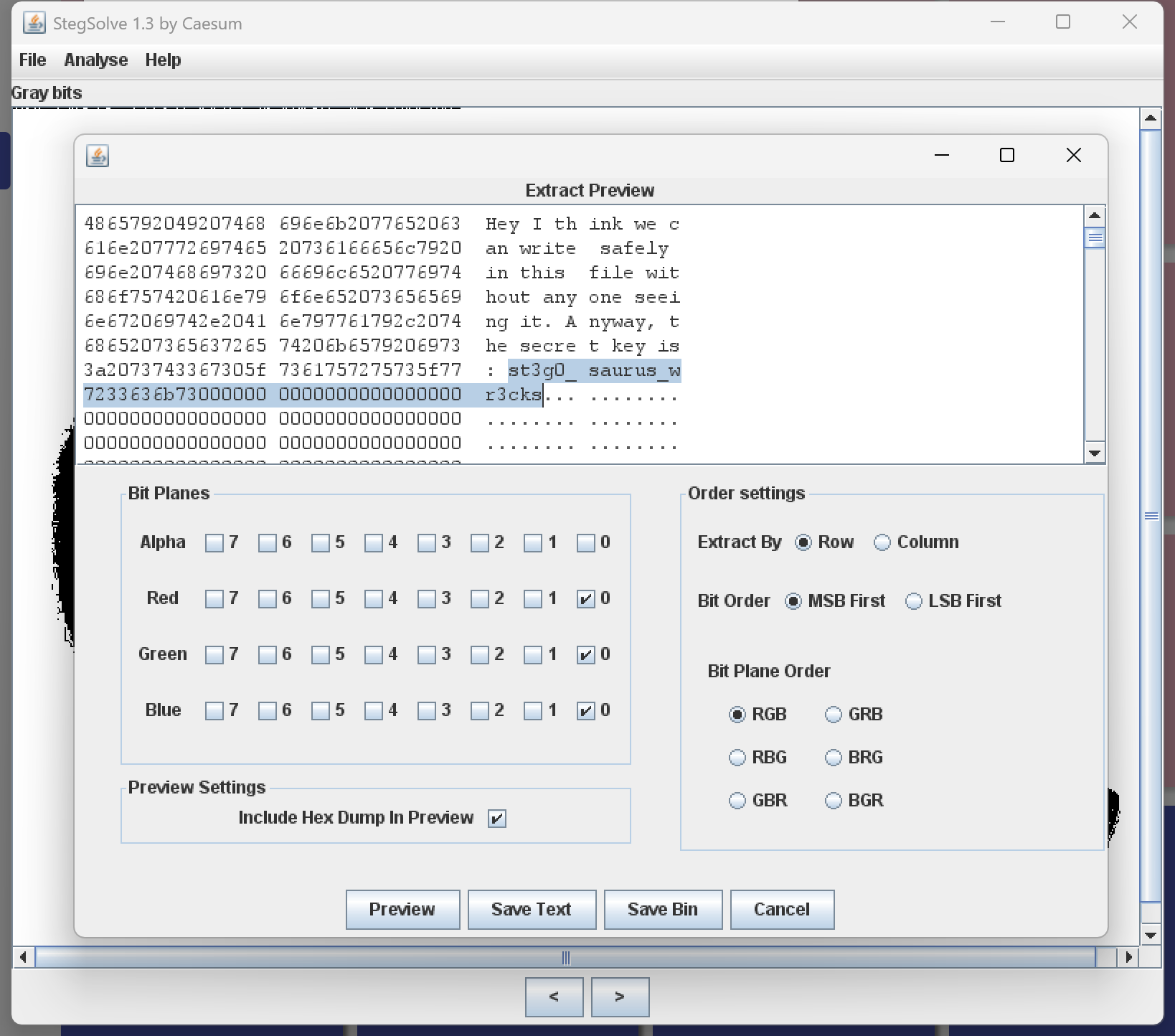Screen dimensions: 1175x1036
Task: Click the Save Text button
Action: pyautogui.click(x=532, y=909)
